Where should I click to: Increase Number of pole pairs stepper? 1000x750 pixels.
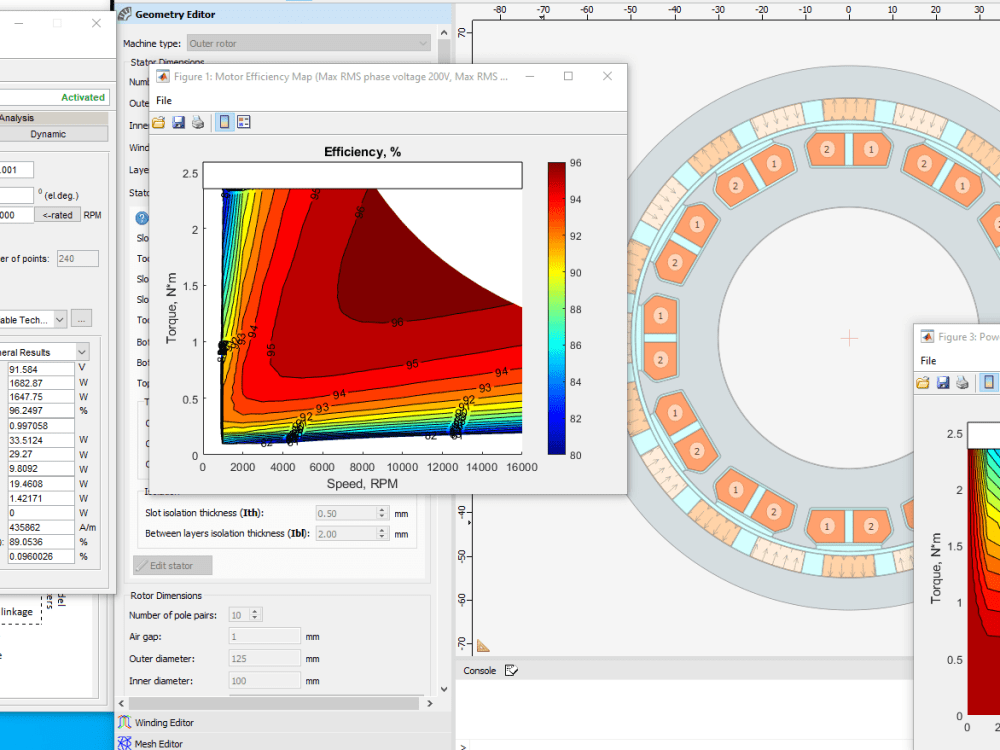[x=253, y=611]
